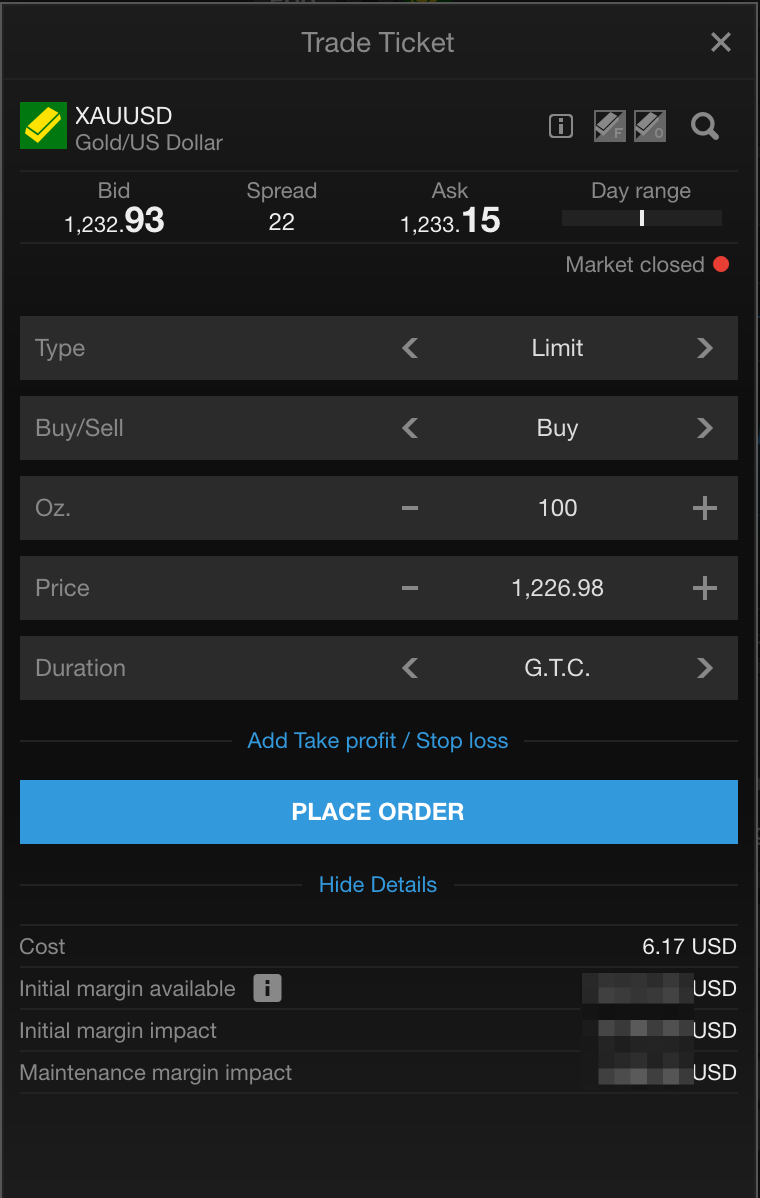Click the Add Take profit / Stop loss link
Viewport: 760px width, 1198px height.
pyautogui.click(x=378, y=741)
